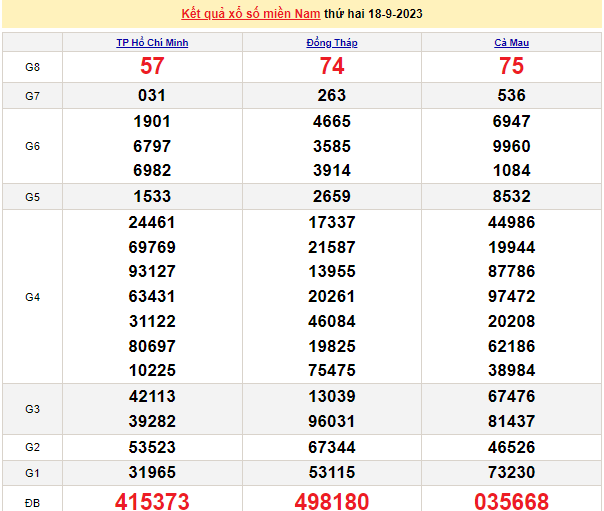The image size is (604, 511).
Task: Open the Cà Mau province link
Action: coord(511,43)
